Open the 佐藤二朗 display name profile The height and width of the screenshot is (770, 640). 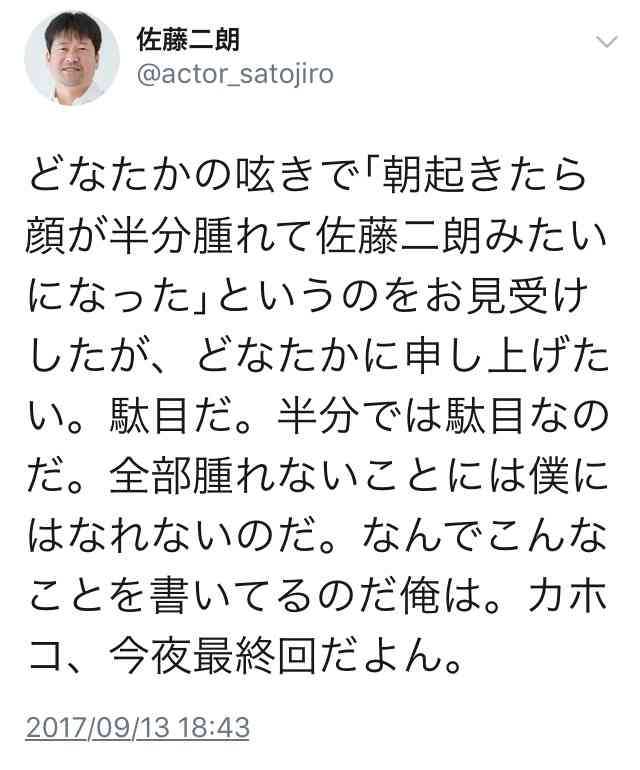[x=188, y=40]
